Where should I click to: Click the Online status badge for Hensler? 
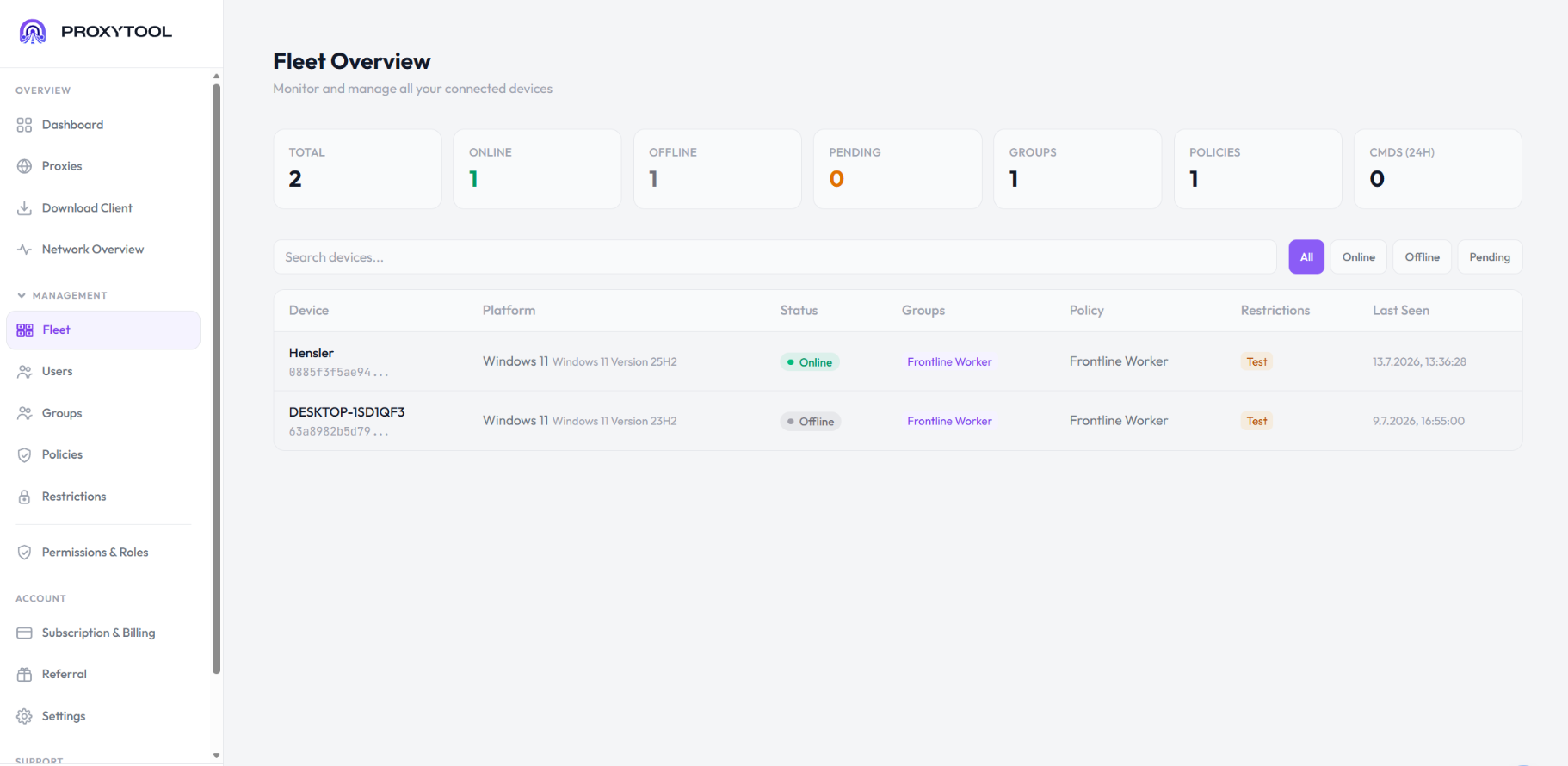pyautogui.click(x=810, y=362)
